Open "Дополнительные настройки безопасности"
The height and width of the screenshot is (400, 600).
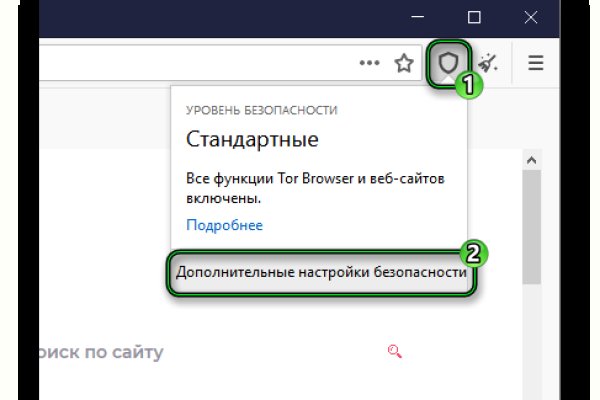point(321,272)
